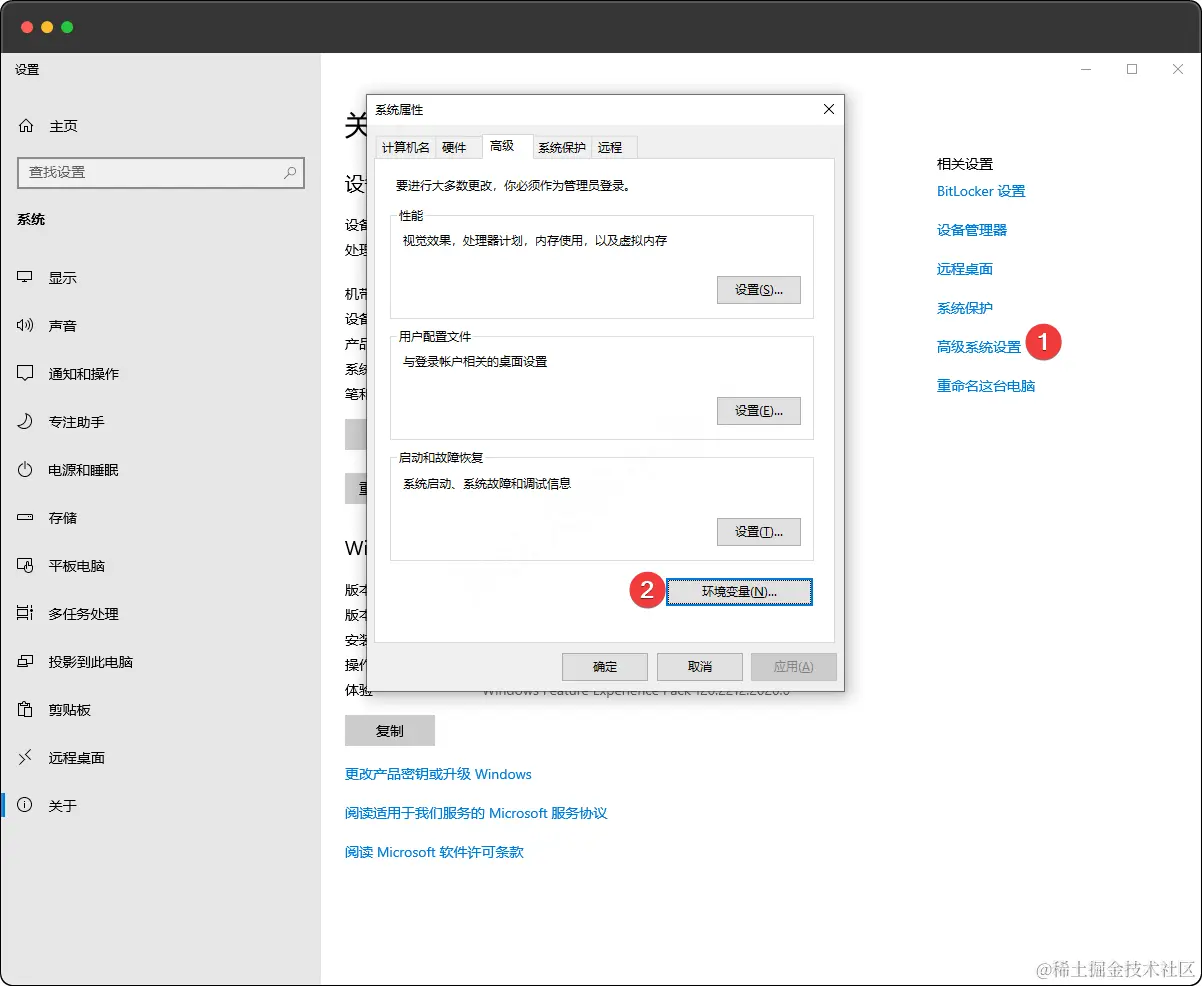Open performance 设置(S) button
This screenshot has width=1202, height=986.
759,290
